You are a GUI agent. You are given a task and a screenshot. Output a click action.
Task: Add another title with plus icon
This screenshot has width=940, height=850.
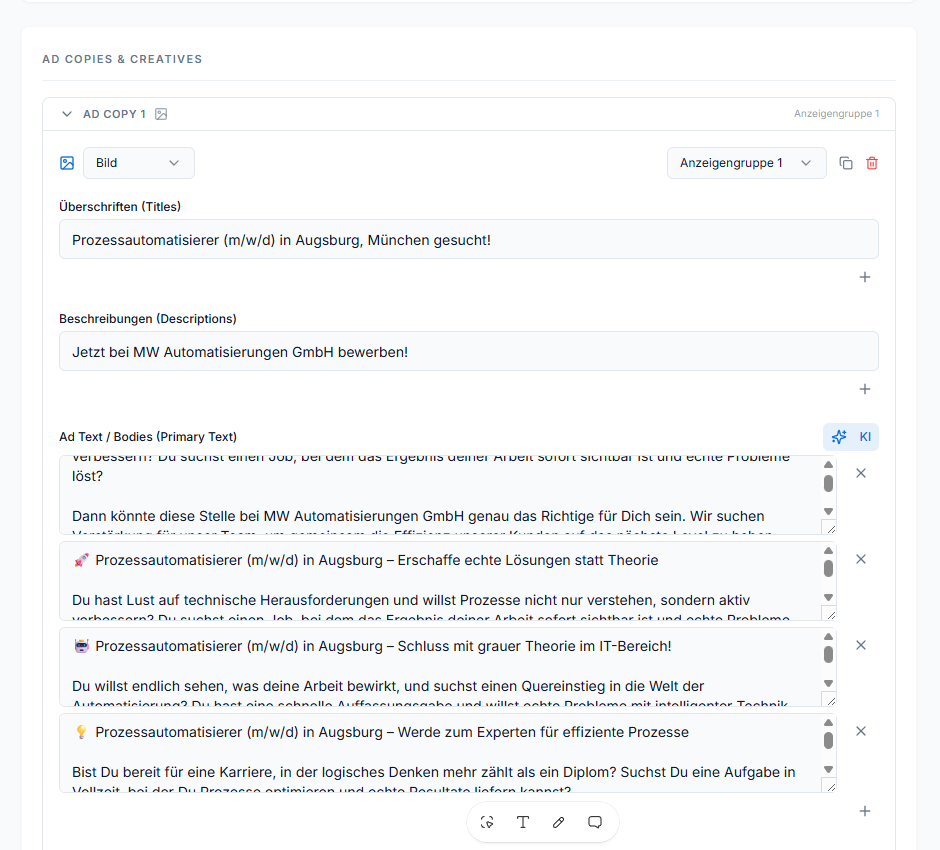(864, 277)
